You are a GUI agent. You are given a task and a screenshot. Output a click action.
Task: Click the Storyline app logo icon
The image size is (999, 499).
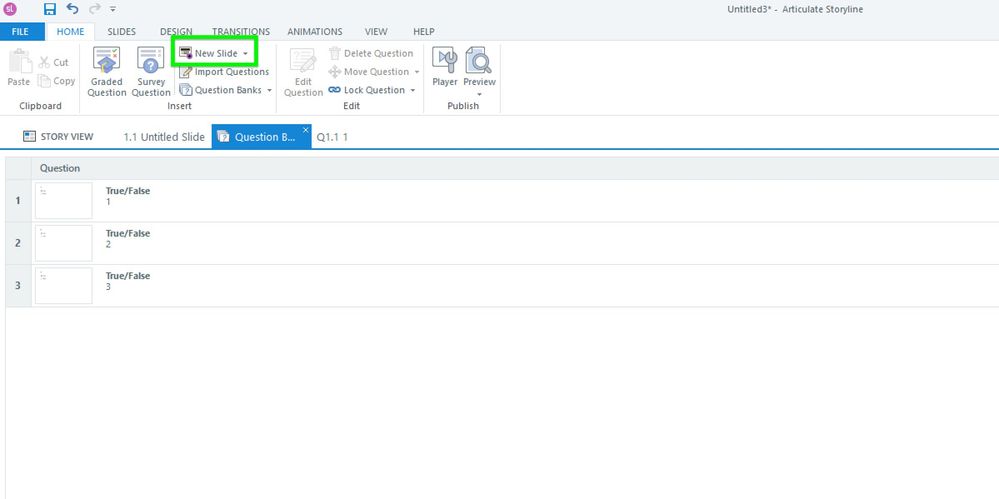10,9
